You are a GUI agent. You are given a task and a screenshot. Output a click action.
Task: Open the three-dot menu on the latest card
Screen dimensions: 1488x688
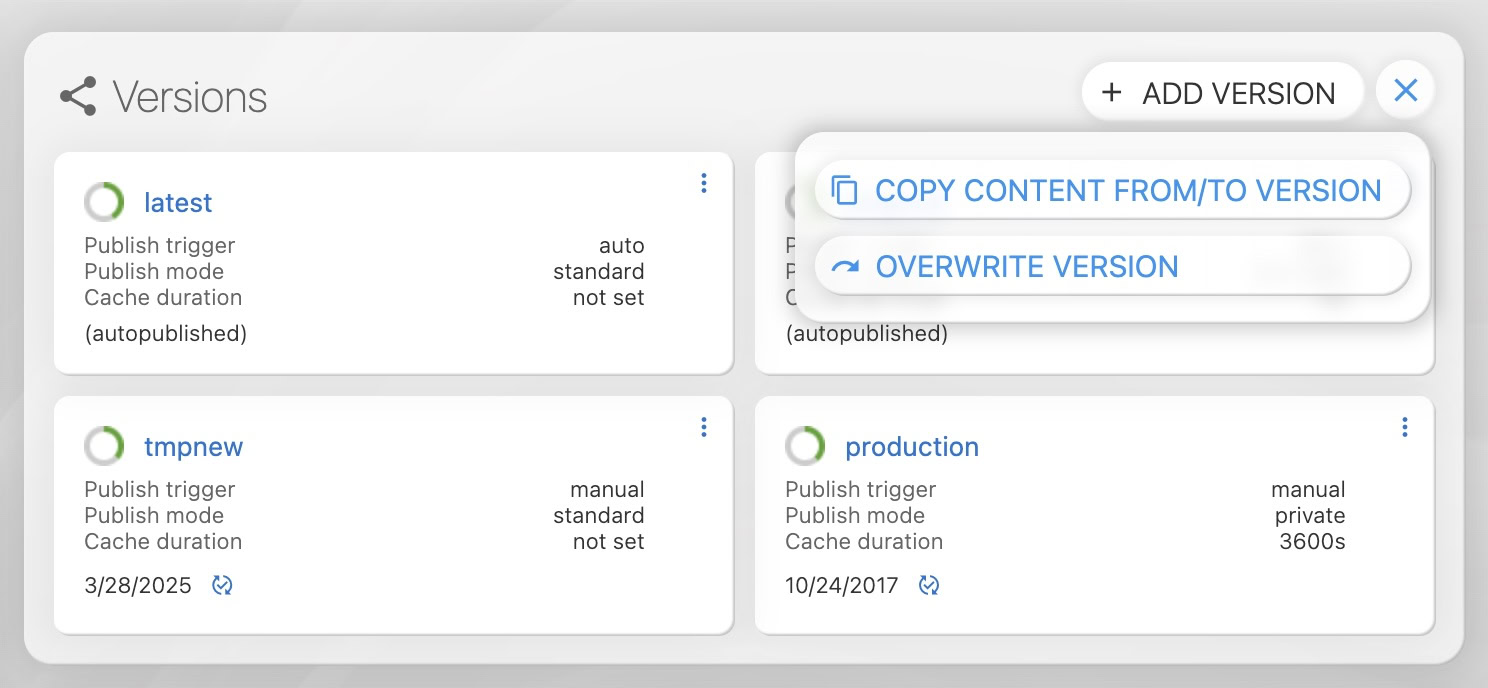pyautogui.click(x=704, y=183)
